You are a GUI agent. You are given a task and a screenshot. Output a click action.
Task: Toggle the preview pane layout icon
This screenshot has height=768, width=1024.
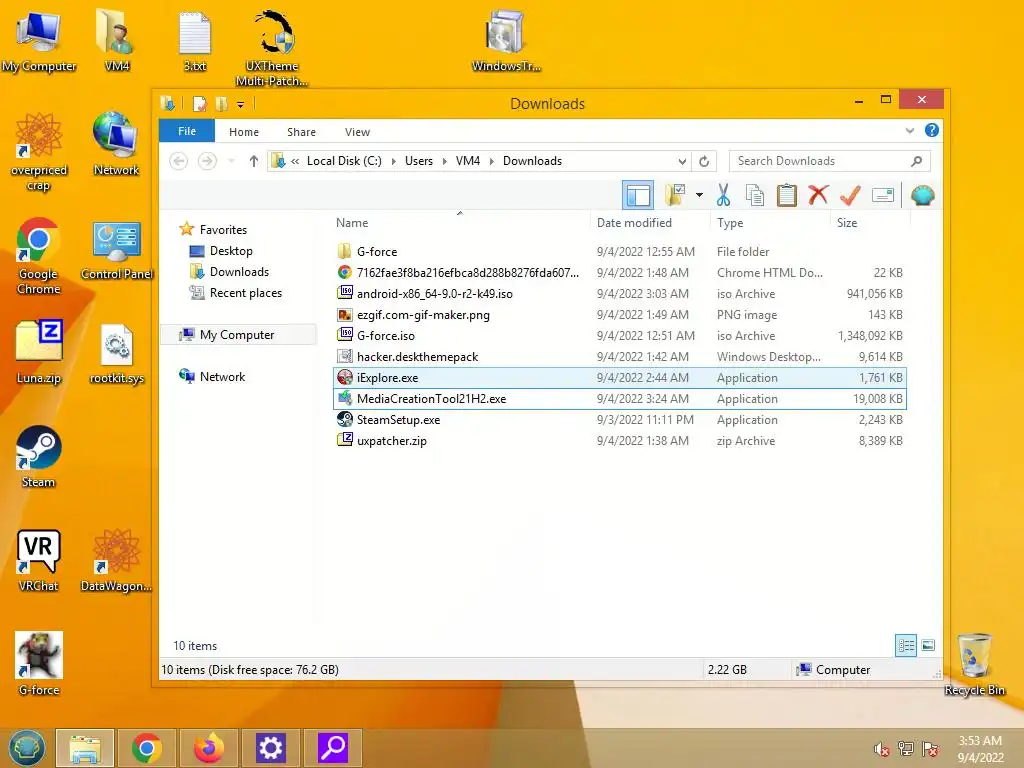637,195
